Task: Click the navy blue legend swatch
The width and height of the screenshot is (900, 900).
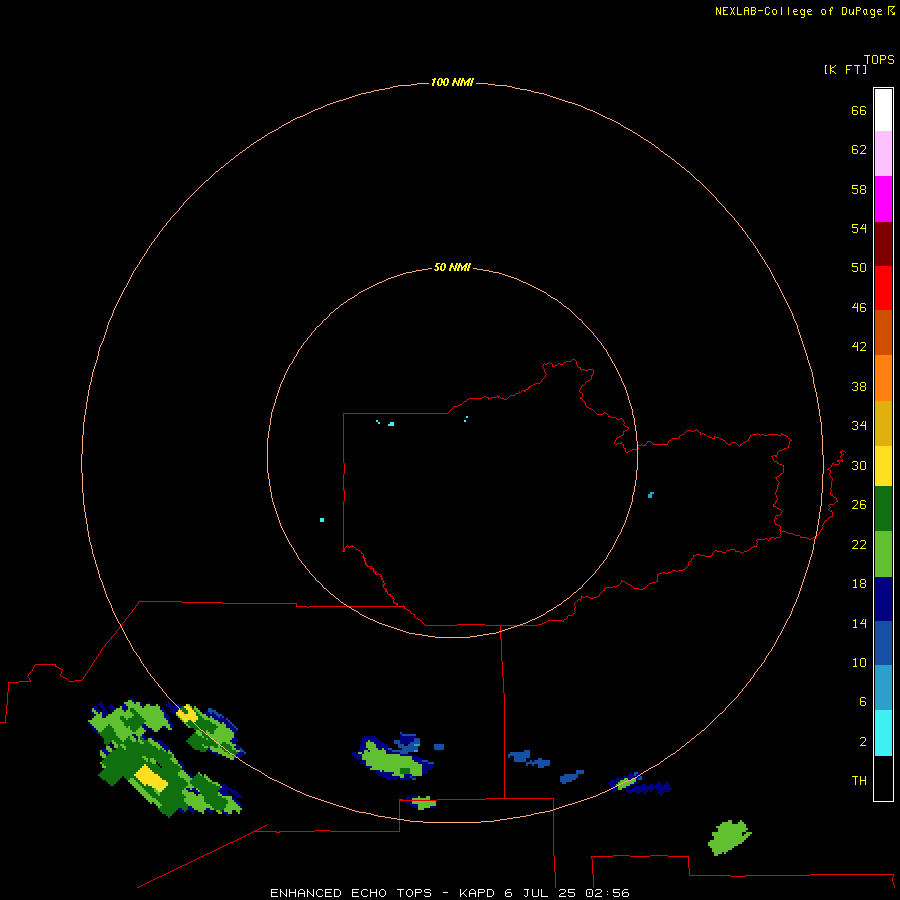Action: tap(883, 599)
